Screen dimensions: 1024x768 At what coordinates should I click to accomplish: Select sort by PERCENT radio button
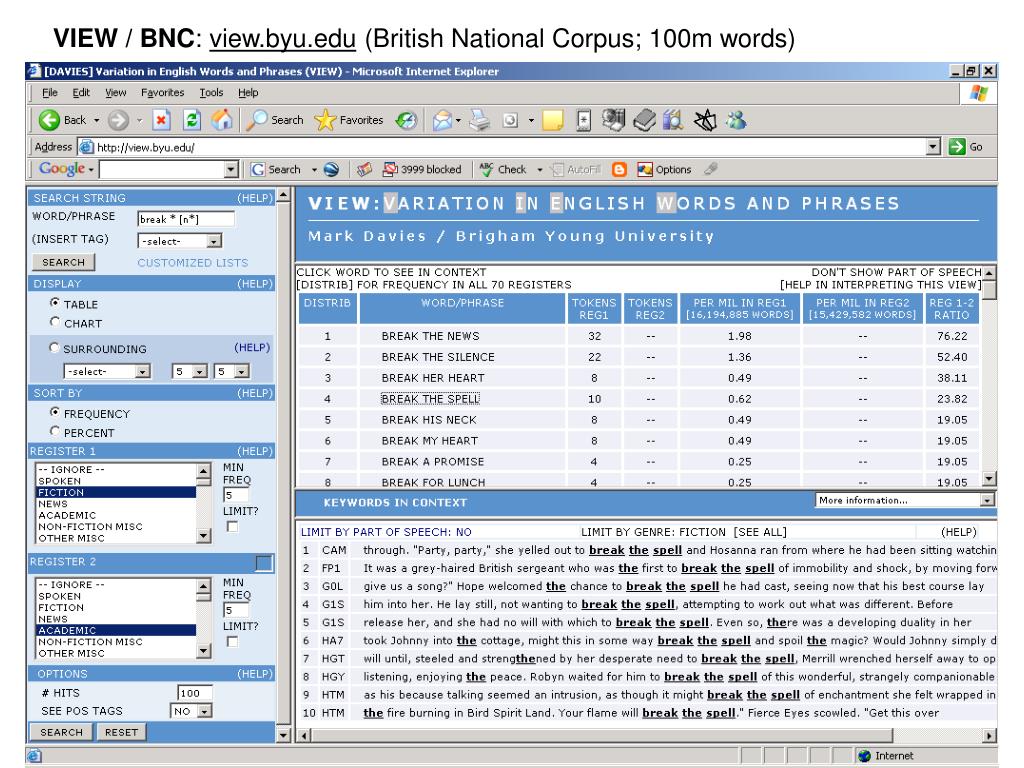point(55,431)
